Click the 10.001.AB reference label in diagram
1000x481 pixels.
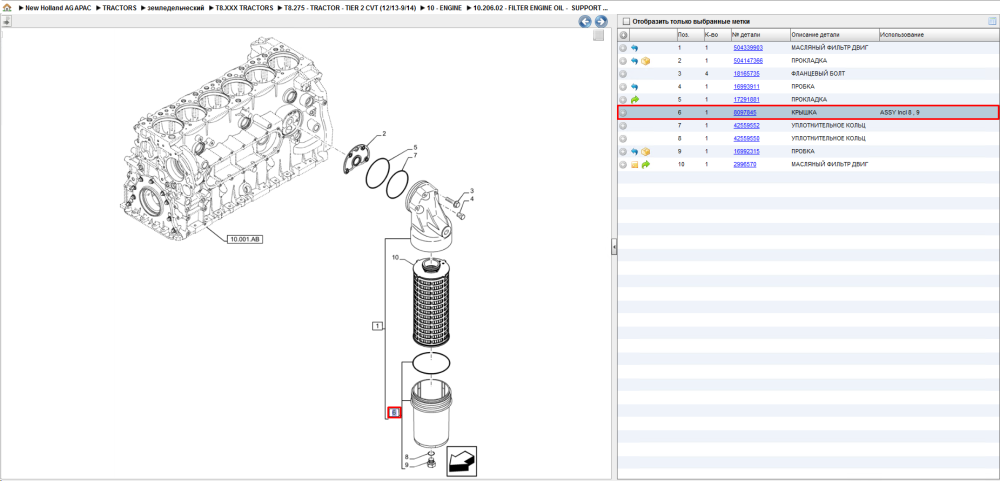(246, 239)
